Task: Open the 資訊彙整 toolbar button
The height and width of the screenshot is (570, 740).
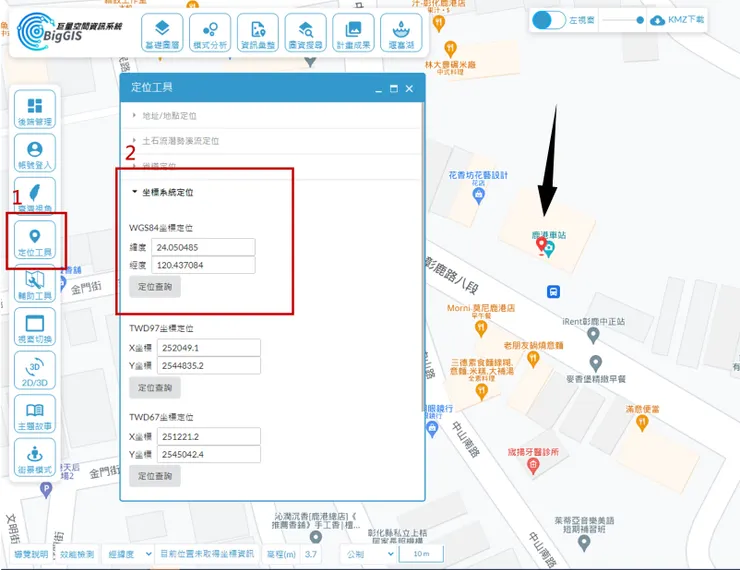Action: 258,33
